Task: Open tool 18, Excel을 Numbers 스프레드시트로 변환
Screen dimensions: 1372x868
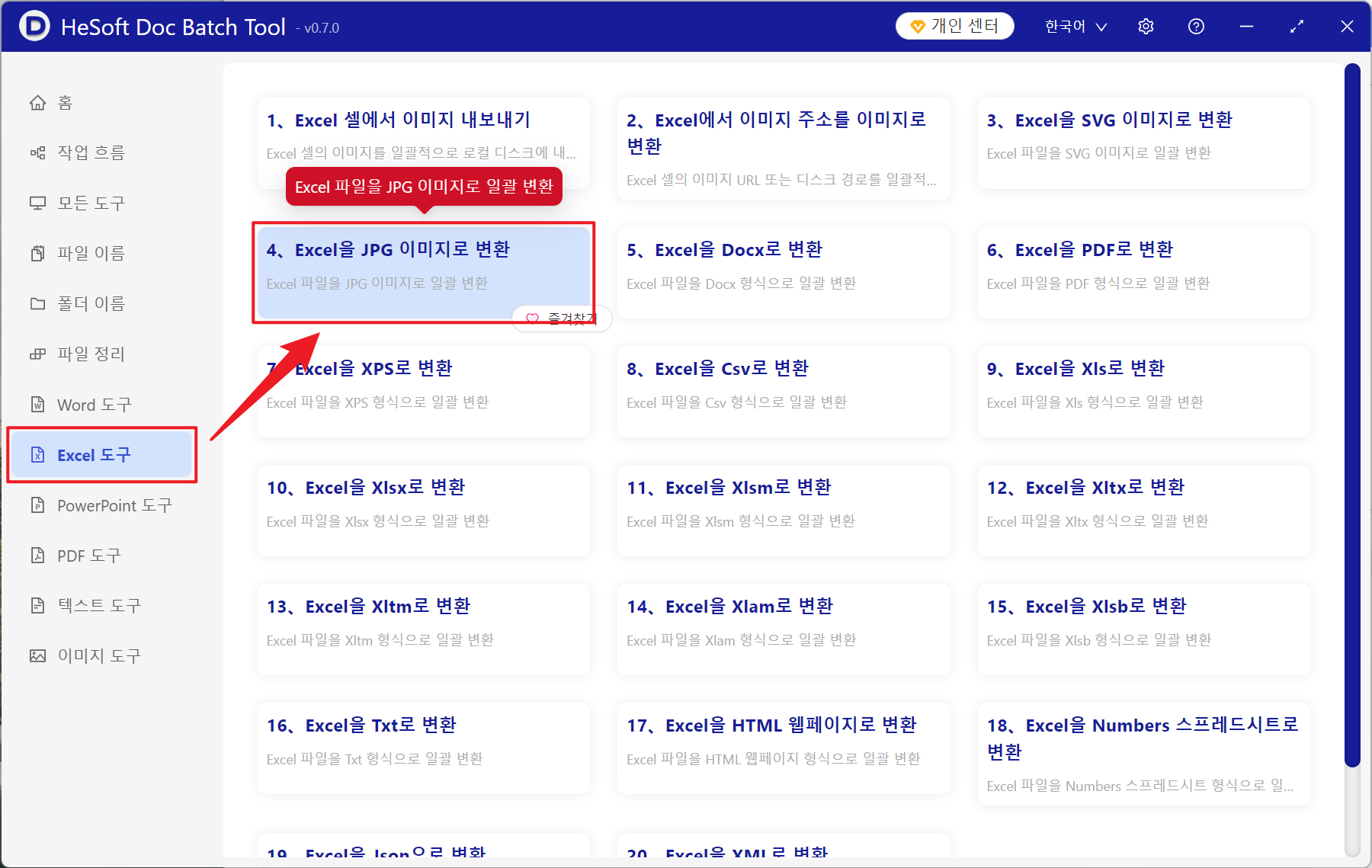Action: click(x=1143, y=754)
